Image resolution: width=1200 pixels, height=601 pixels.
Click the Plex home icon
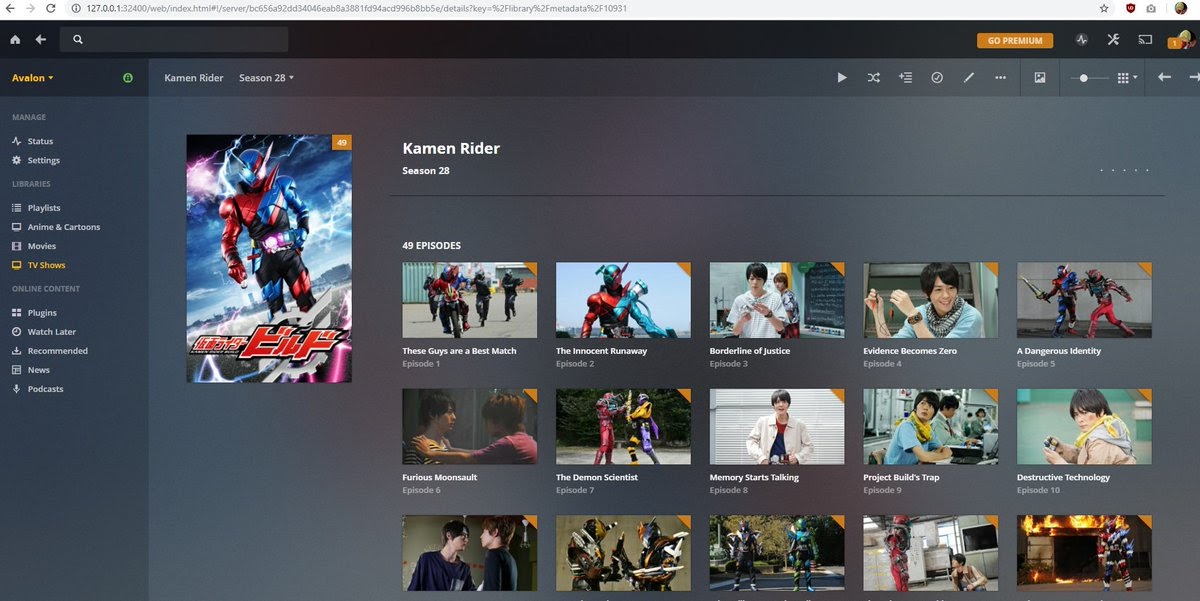click(x=15, y=40)
